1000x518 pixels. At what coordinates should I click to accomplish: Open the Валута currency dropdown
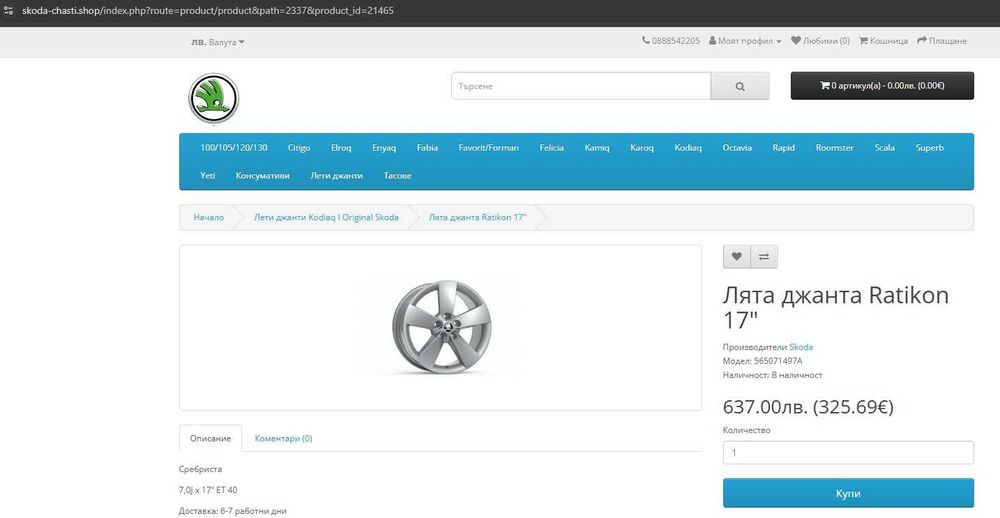tap(217, 42)
